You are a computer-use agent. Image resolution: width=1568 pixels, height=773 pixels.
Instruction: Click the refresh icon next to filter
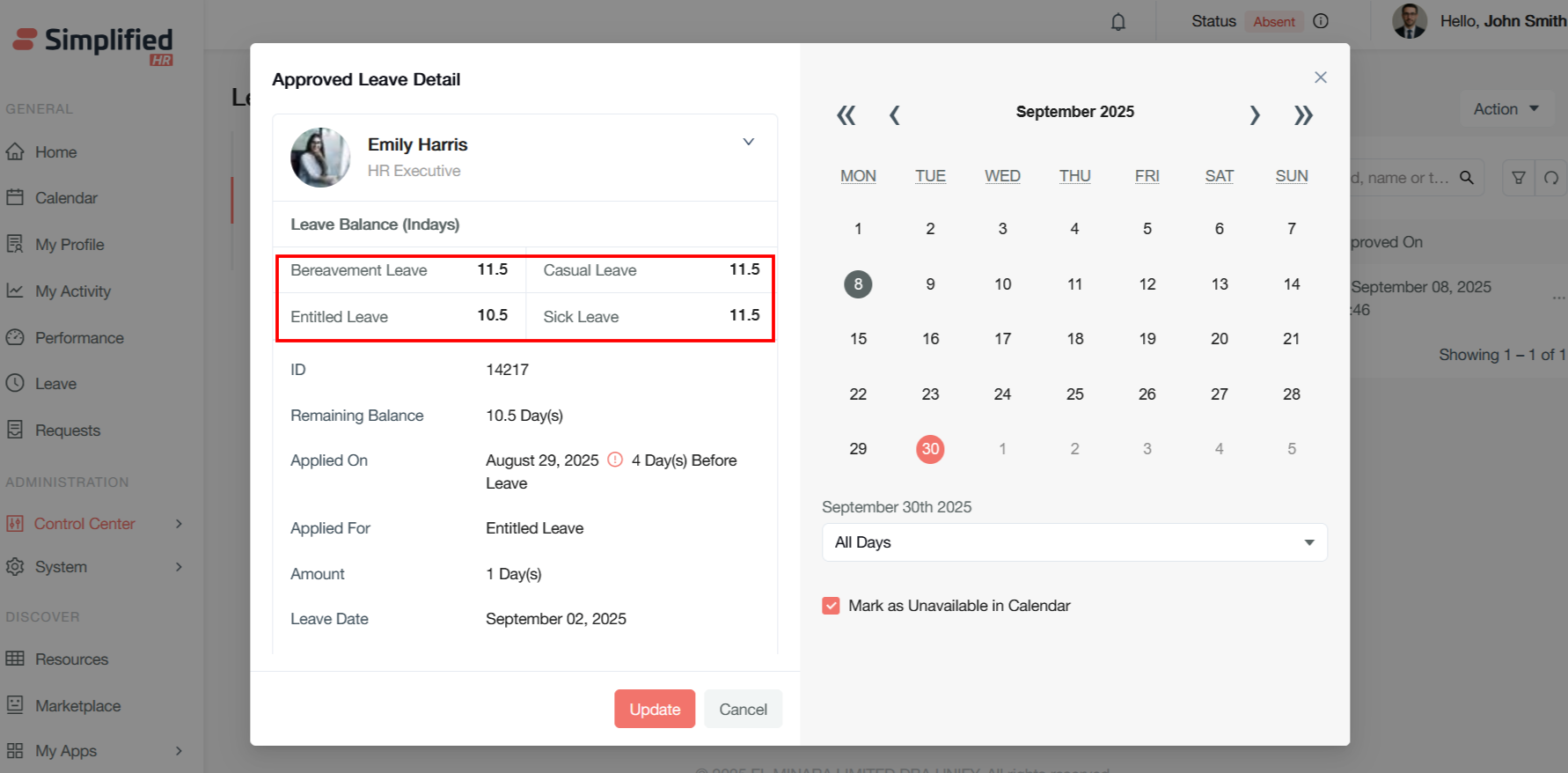[1550, 178]
